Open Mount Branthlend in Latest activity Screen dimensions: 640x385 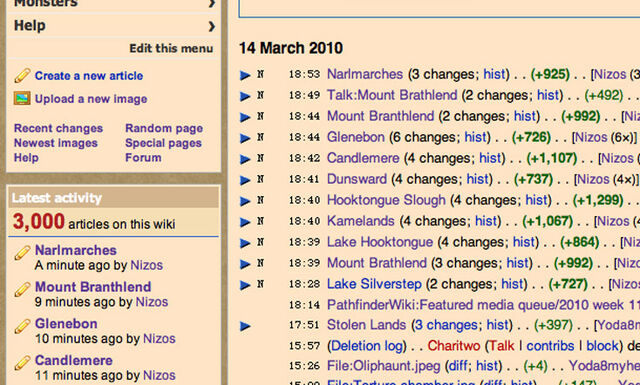(x=93, y=287)
